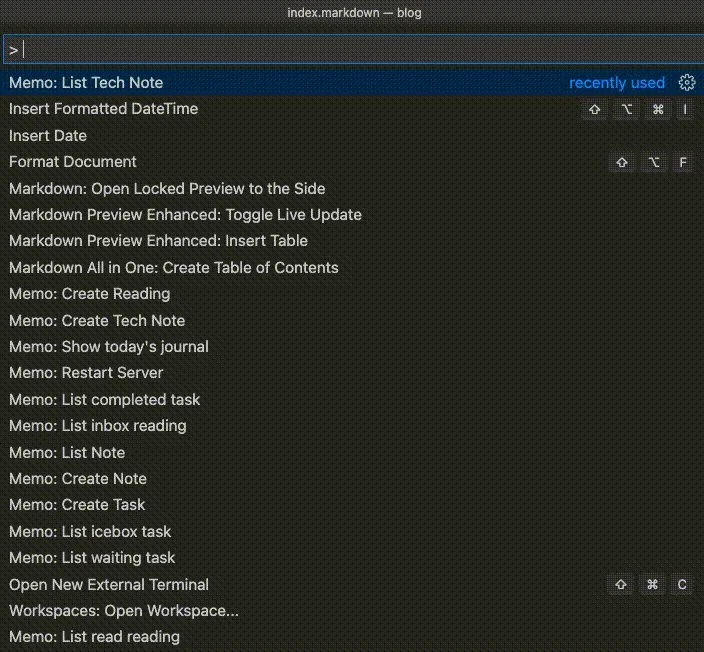Run Memo: Create Tech Note
This screenshot has width=704, height=652.
(97, 321)
